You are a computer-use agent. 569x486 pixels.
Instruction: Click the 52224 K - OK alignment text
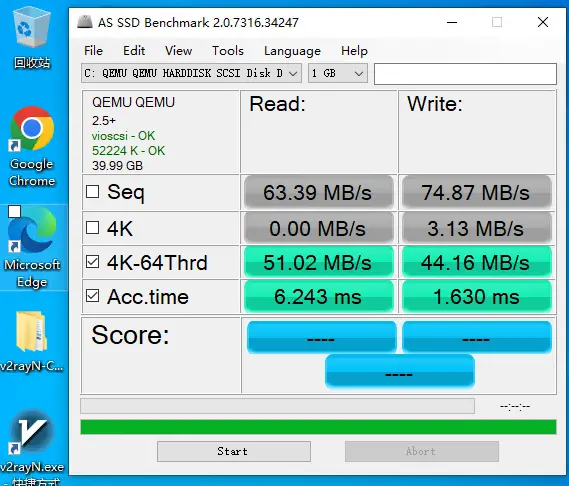[x=128, y=151]
